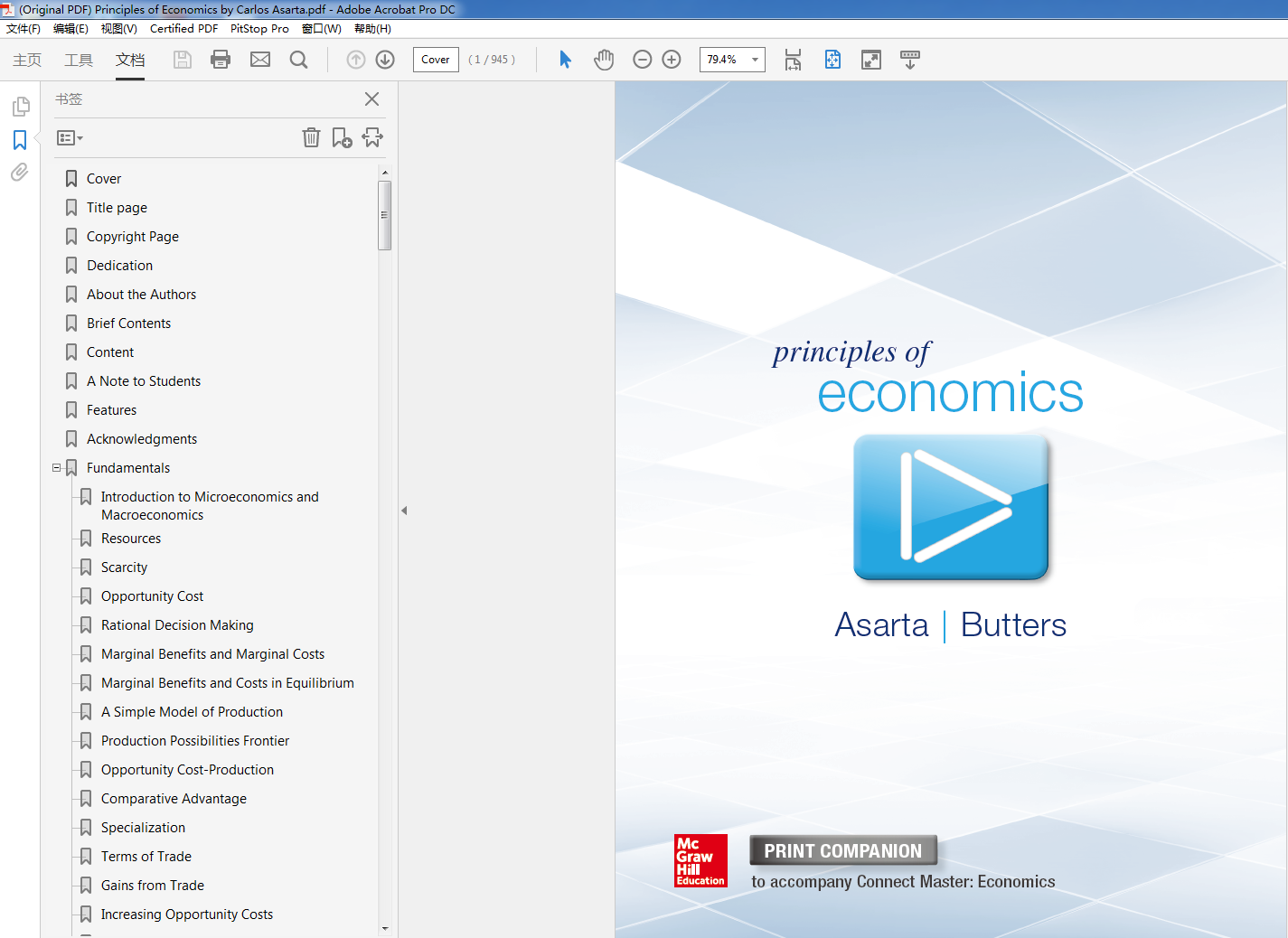The width and height of the screenshot is (1288, 938).
Task: Click the read mode toolbar icon
Action: coord(910,60)
